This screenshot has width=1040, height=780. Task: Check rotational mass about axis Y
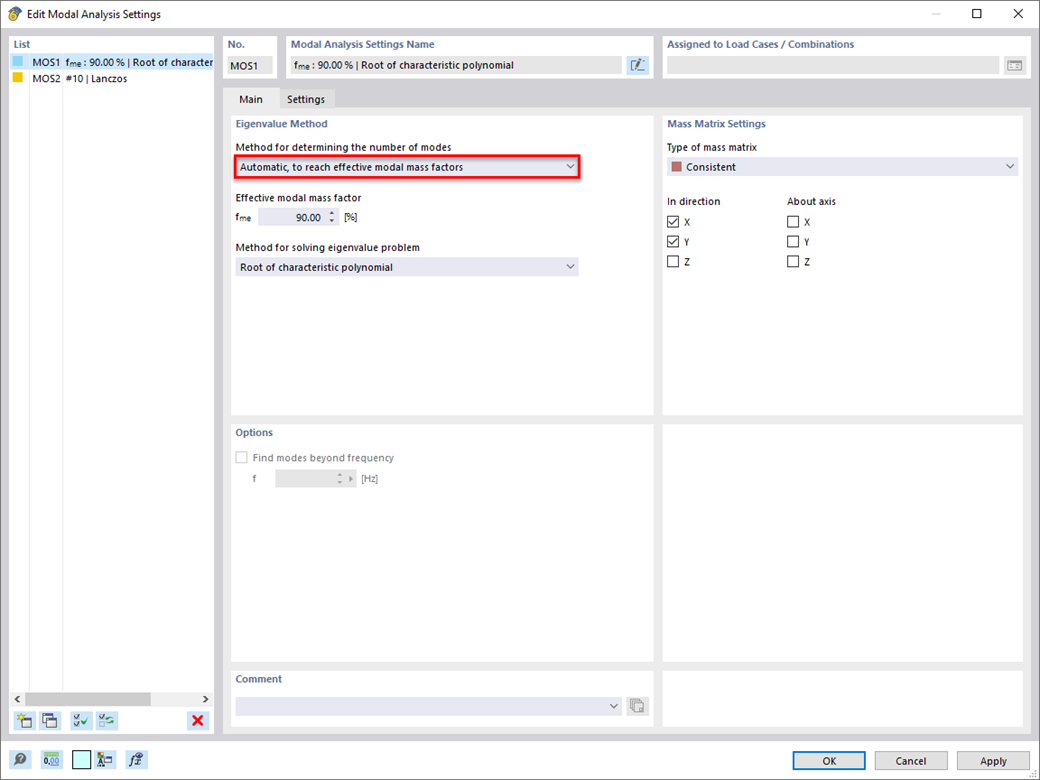point(791,241)
